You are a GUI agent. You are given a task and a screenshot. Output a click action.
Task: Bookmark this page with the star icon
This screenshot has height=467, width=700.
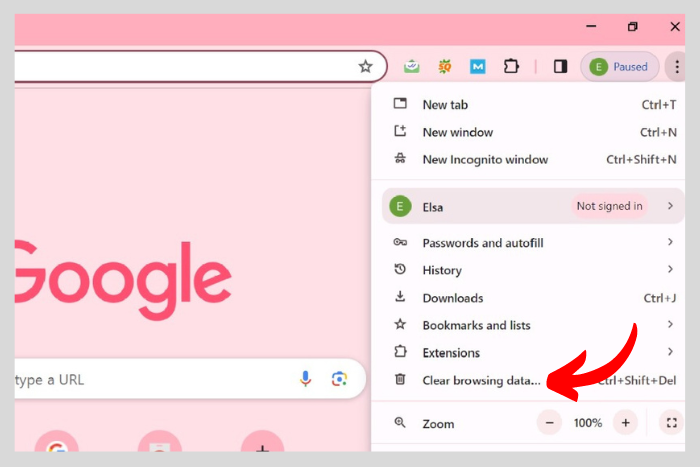[366, 67]
